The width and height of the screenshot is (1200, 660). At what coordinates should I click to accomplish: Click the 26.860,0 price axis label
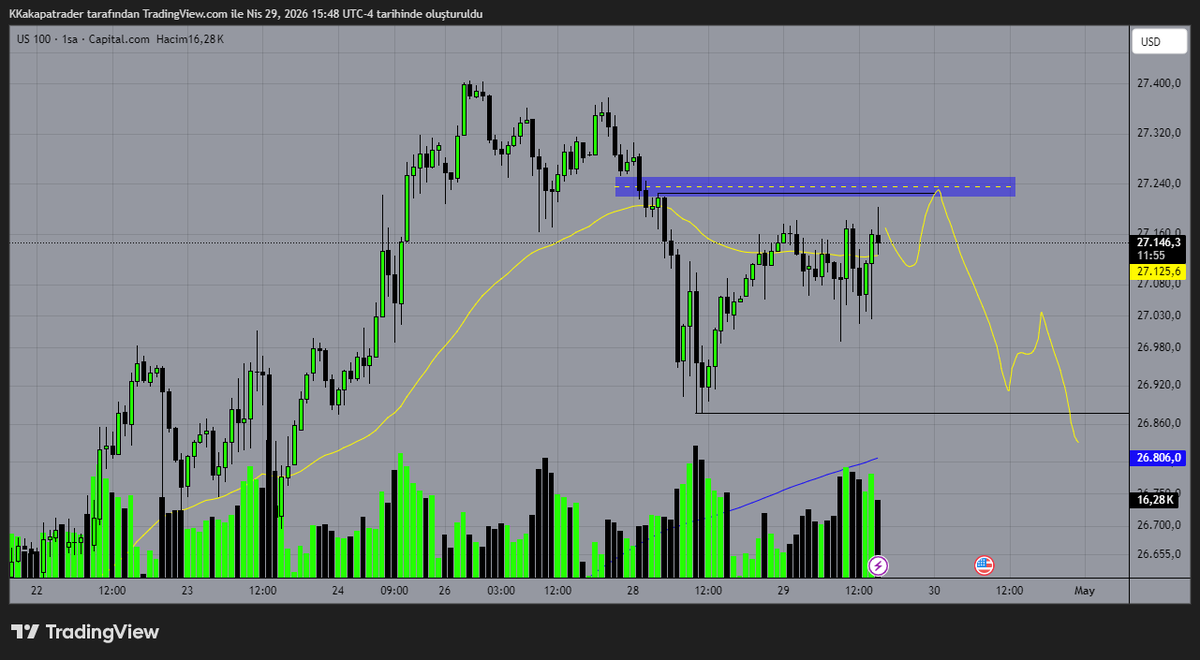click(x=1159, y=424)
